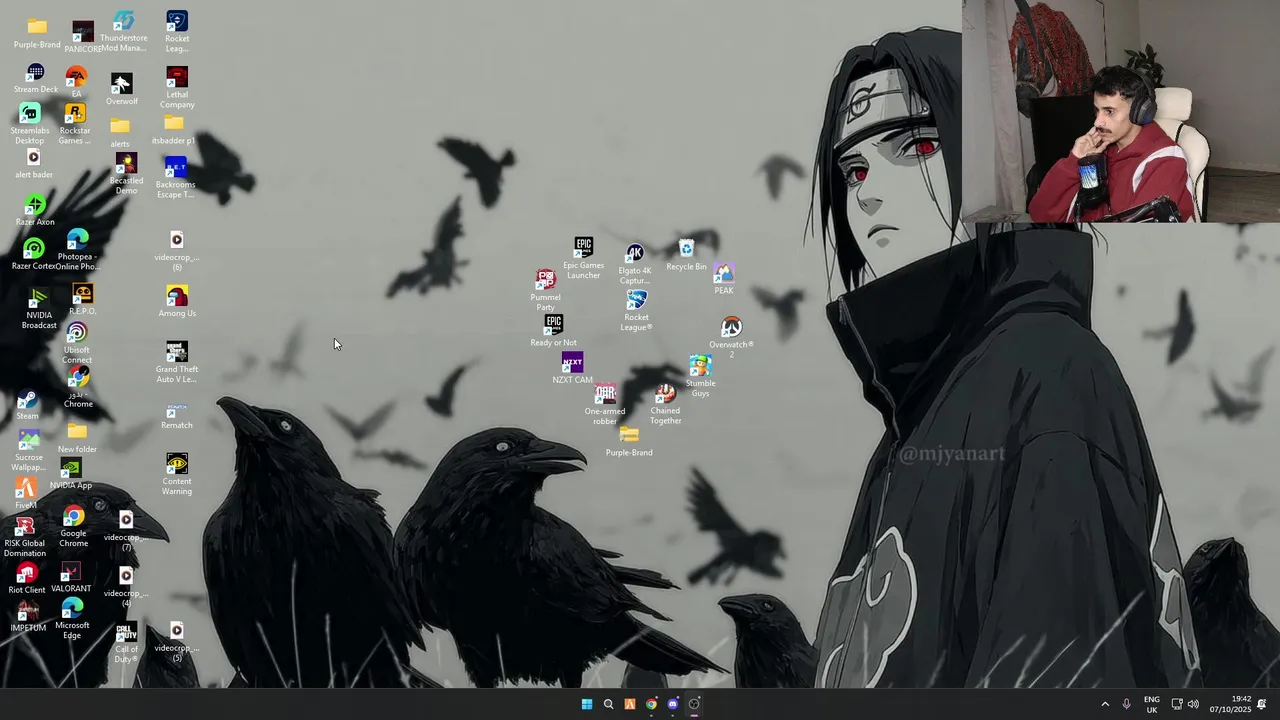1280x720 pixels.
Task: Select the Lethal Company shortcut
Action: tap(177, 88)
